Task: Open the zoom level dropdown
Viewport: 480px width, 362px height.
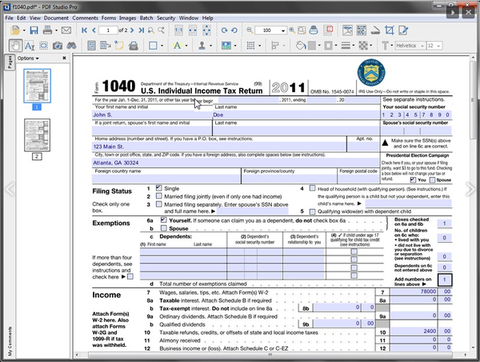Action: pos(283,31)
